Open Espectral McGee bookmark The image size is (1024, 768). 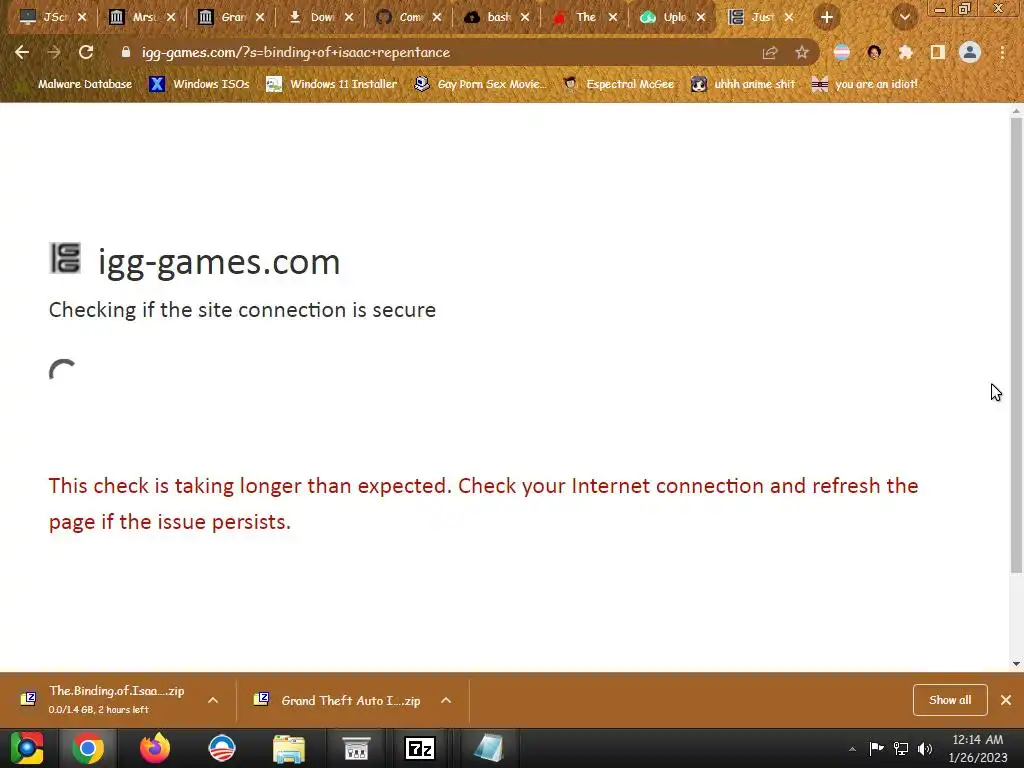618,84
